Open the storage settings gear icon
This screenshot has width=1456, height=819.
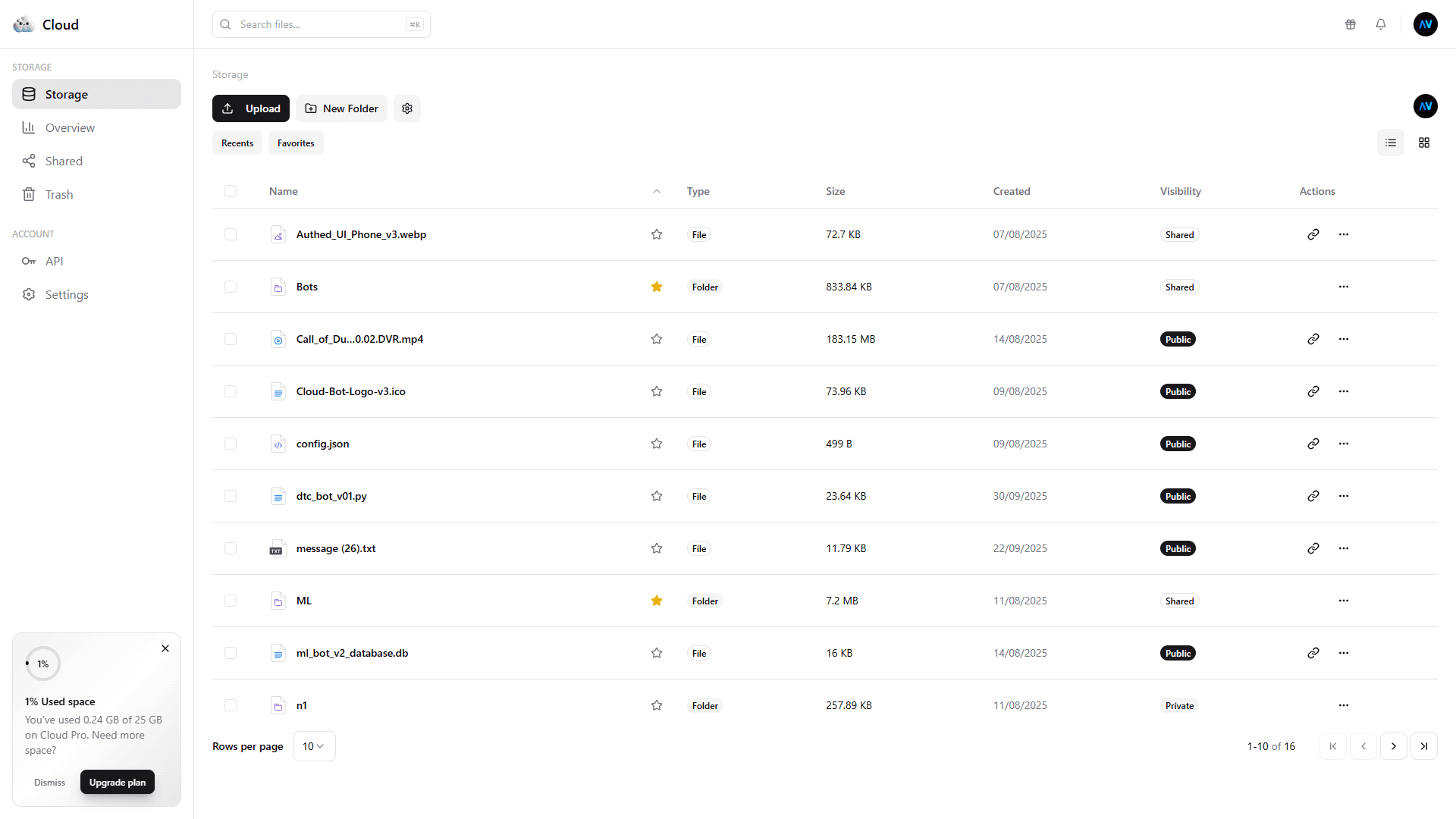[407, 108]
